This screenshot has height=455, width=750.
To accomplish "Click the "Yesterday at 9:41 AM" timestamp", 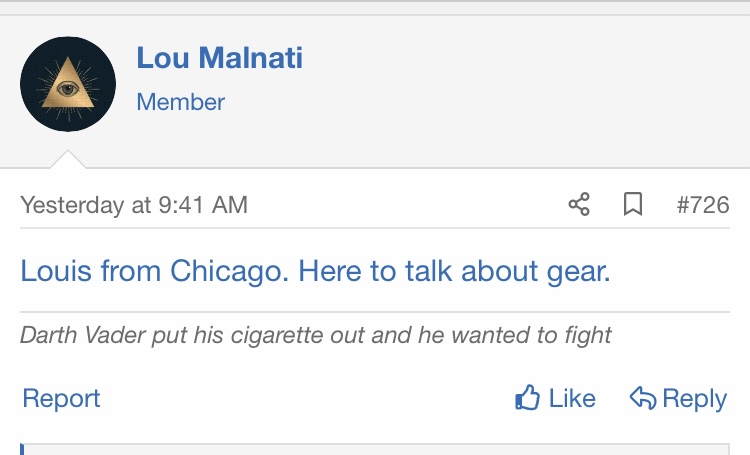I will [133, 206].
